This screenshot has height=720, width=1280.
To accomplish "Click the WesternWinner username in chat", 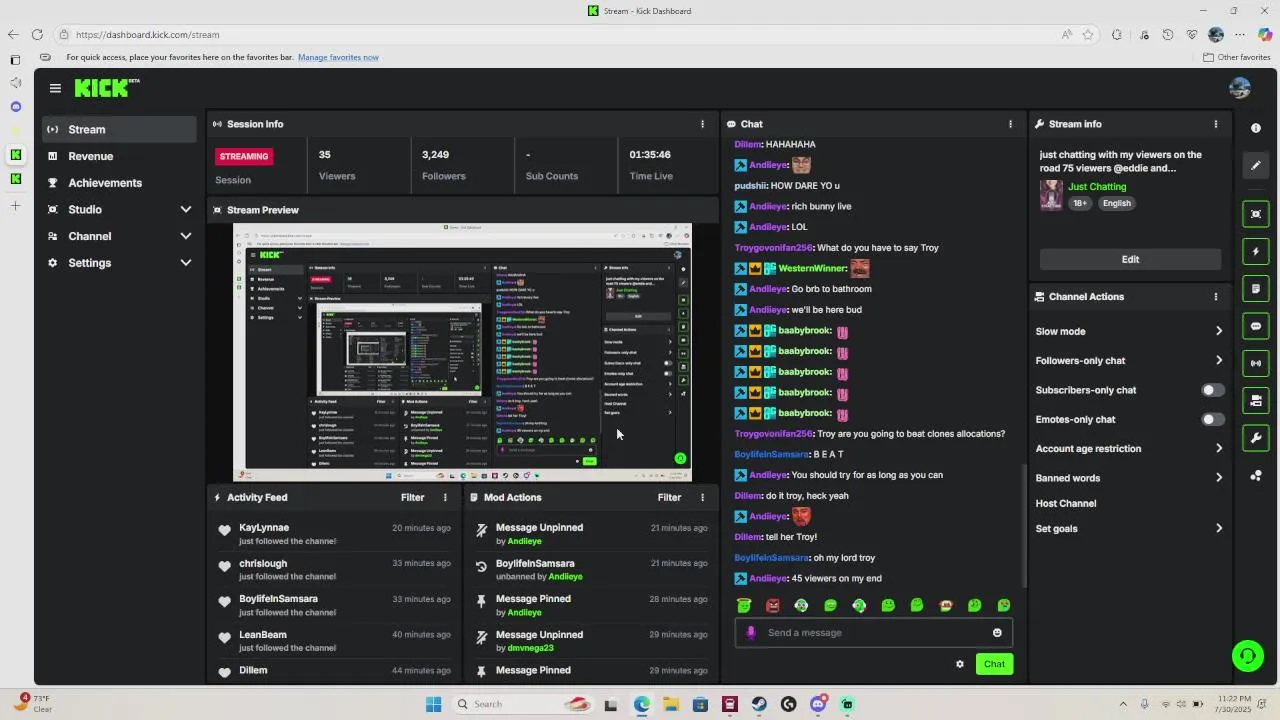I will pos(813,269).
